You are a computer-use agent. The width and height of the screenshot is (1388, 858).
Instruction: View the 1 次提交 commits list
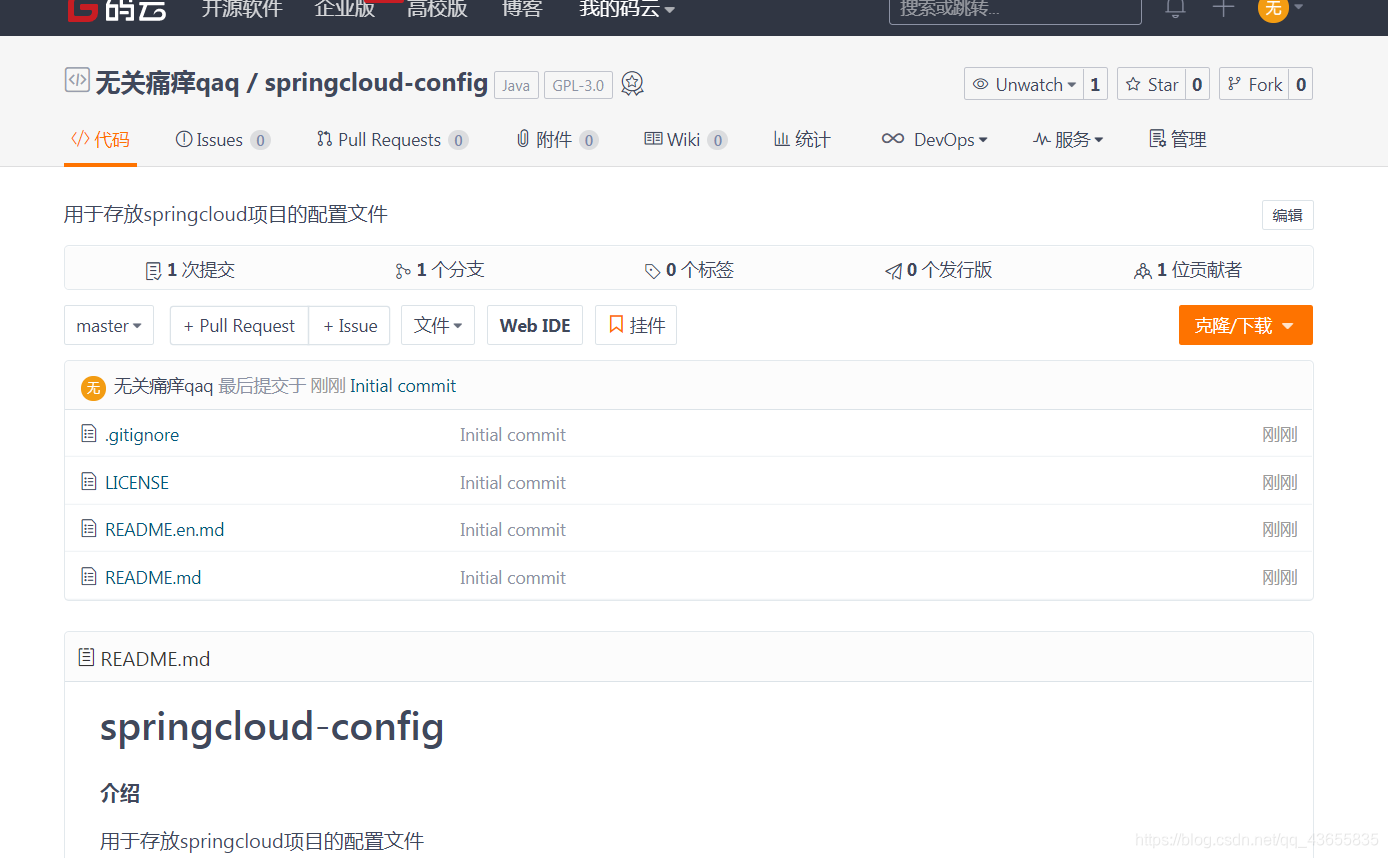click(x=191, y=270)
